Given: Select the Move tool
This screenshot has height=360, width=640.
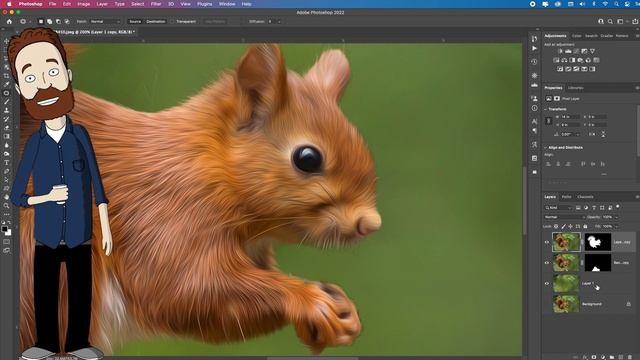Looking at the screenshot, I should 7,41.
